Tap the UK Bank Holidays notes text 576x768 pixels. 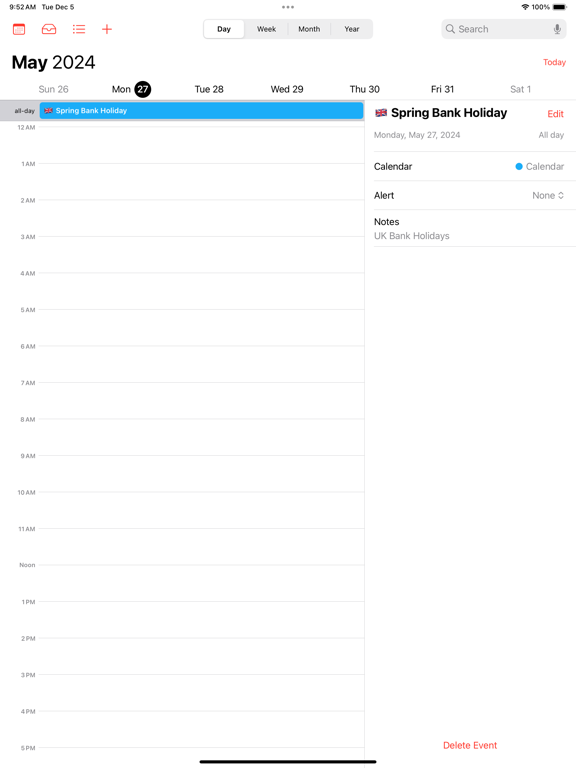pyautogui.click(x=411, y=236)
